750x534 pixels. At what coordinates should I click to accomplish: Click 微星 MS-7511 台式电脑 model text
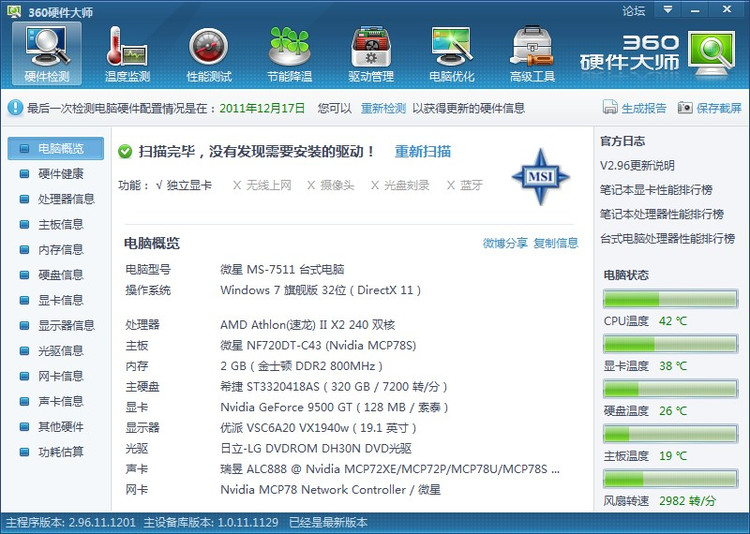click(x=282, y=269)
